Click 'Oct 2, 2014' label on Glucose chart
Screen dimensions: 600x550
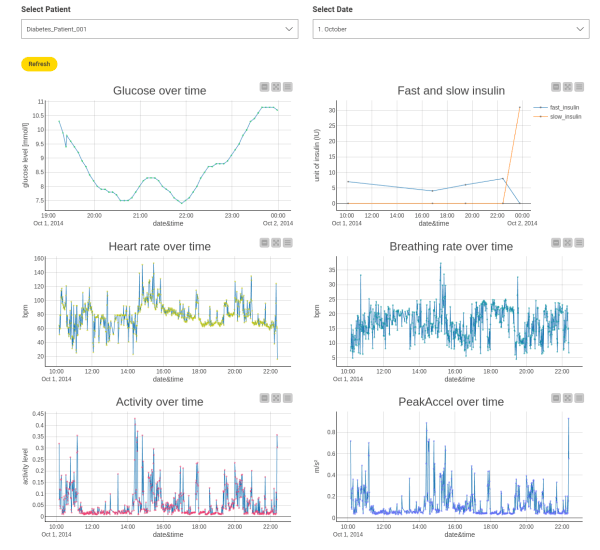click(x=278, y=223)
